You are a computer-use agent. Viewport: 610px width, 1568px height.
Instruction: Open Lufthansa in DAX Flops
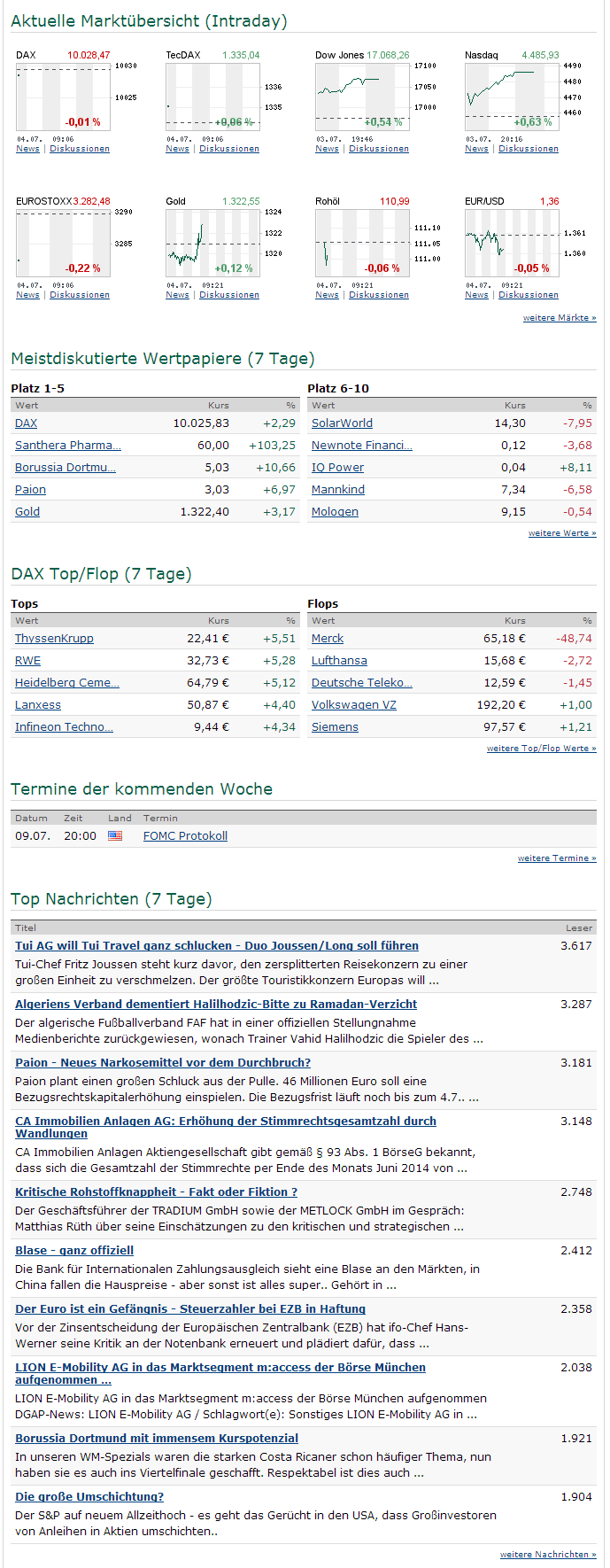pyautogui.click(x=339, y=661)
